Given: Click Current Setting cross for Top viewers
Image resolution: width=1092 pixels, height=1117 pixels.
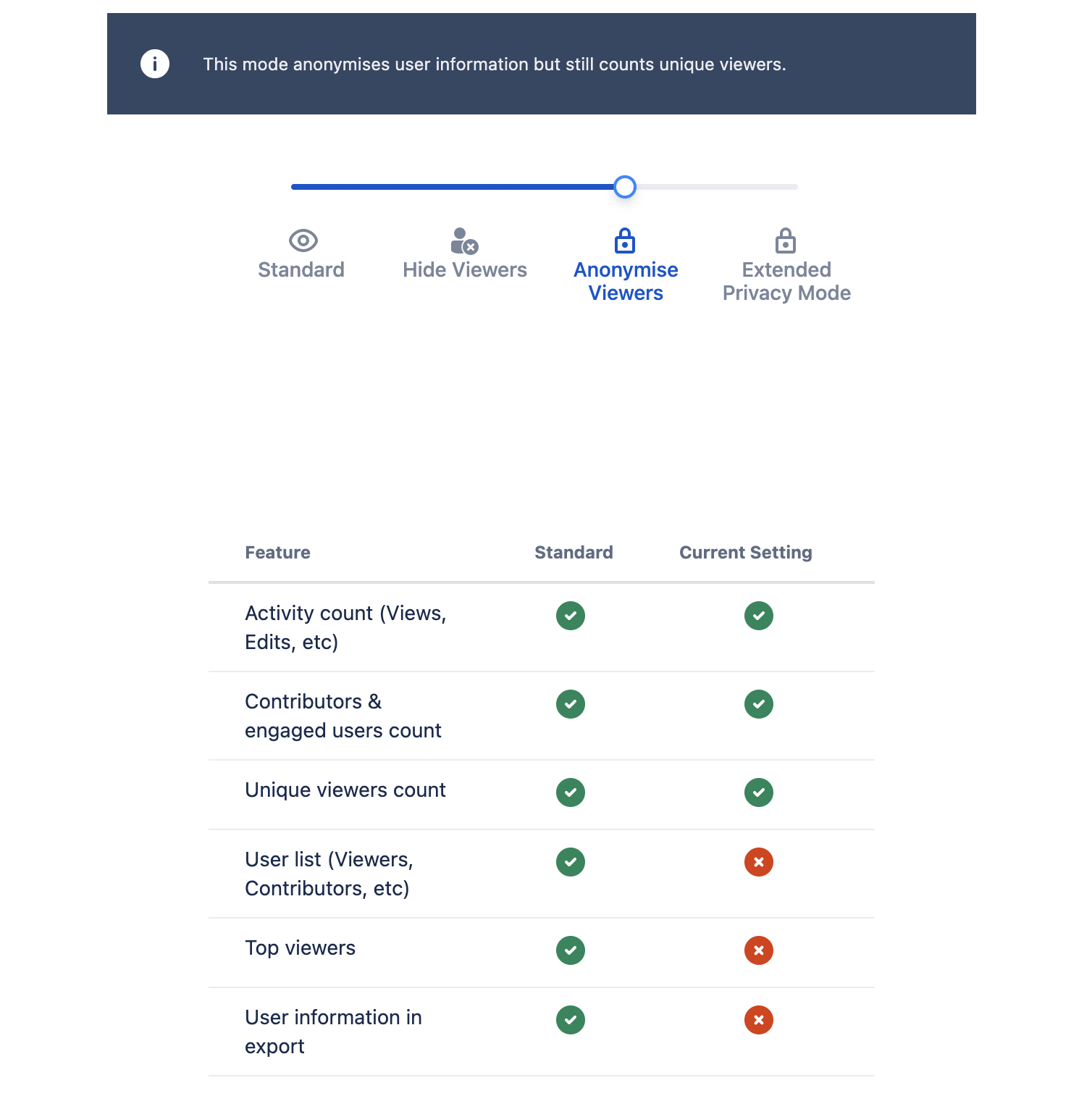Looking at the screenshot, I should 759,950.
